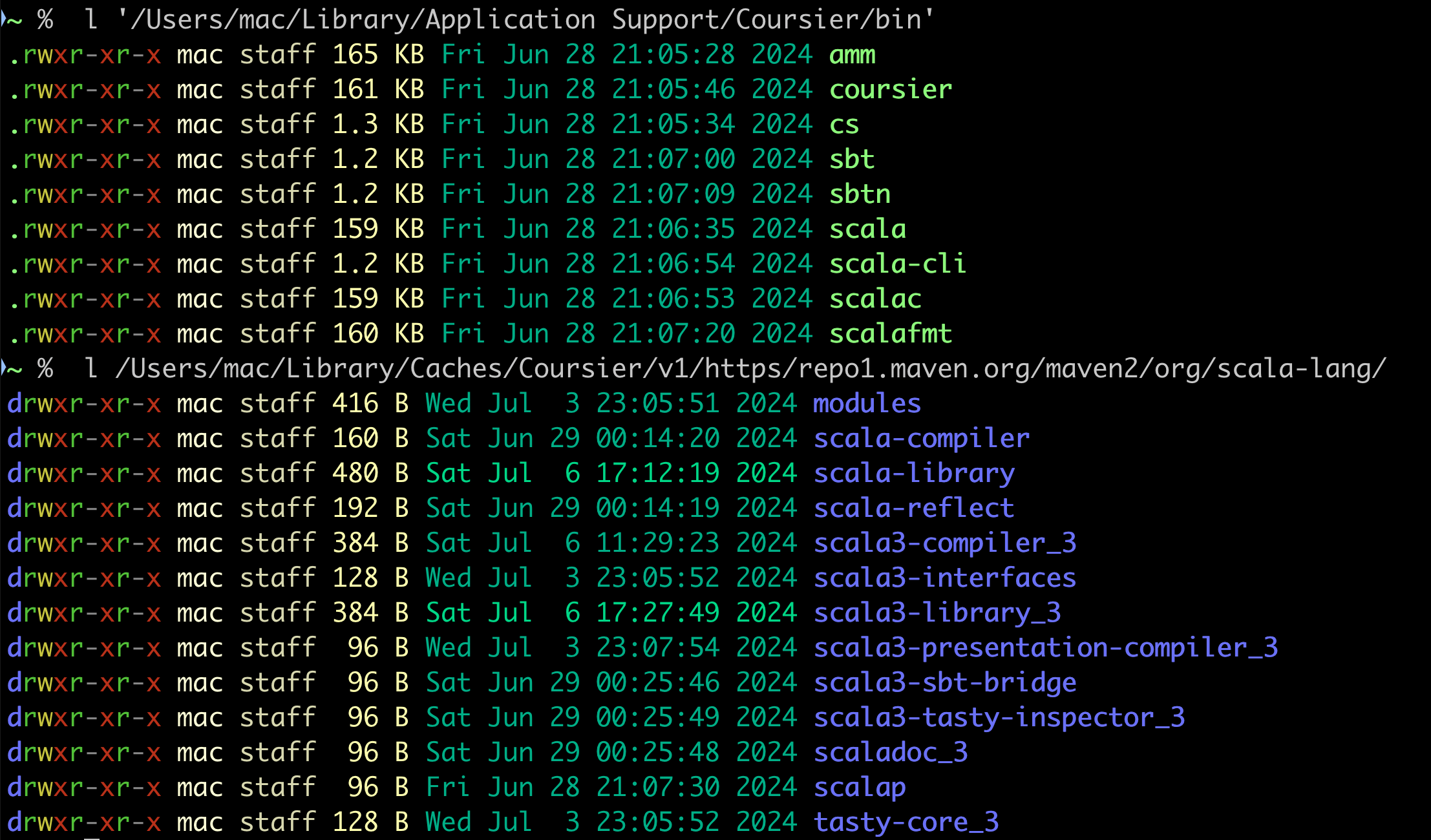Click the scala-reflect directory name
This screenshot has width=1431, height=840.
(914, 509)
